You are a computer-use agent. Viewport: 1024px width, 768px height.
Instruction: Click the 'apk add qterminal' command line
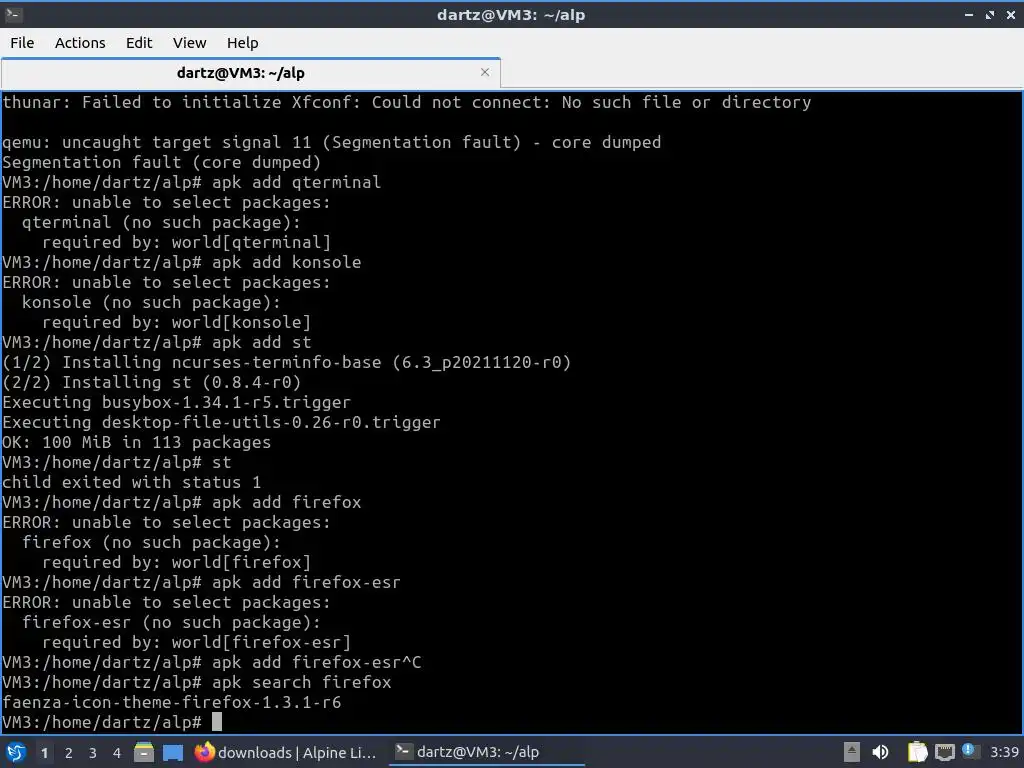(191, 182)
